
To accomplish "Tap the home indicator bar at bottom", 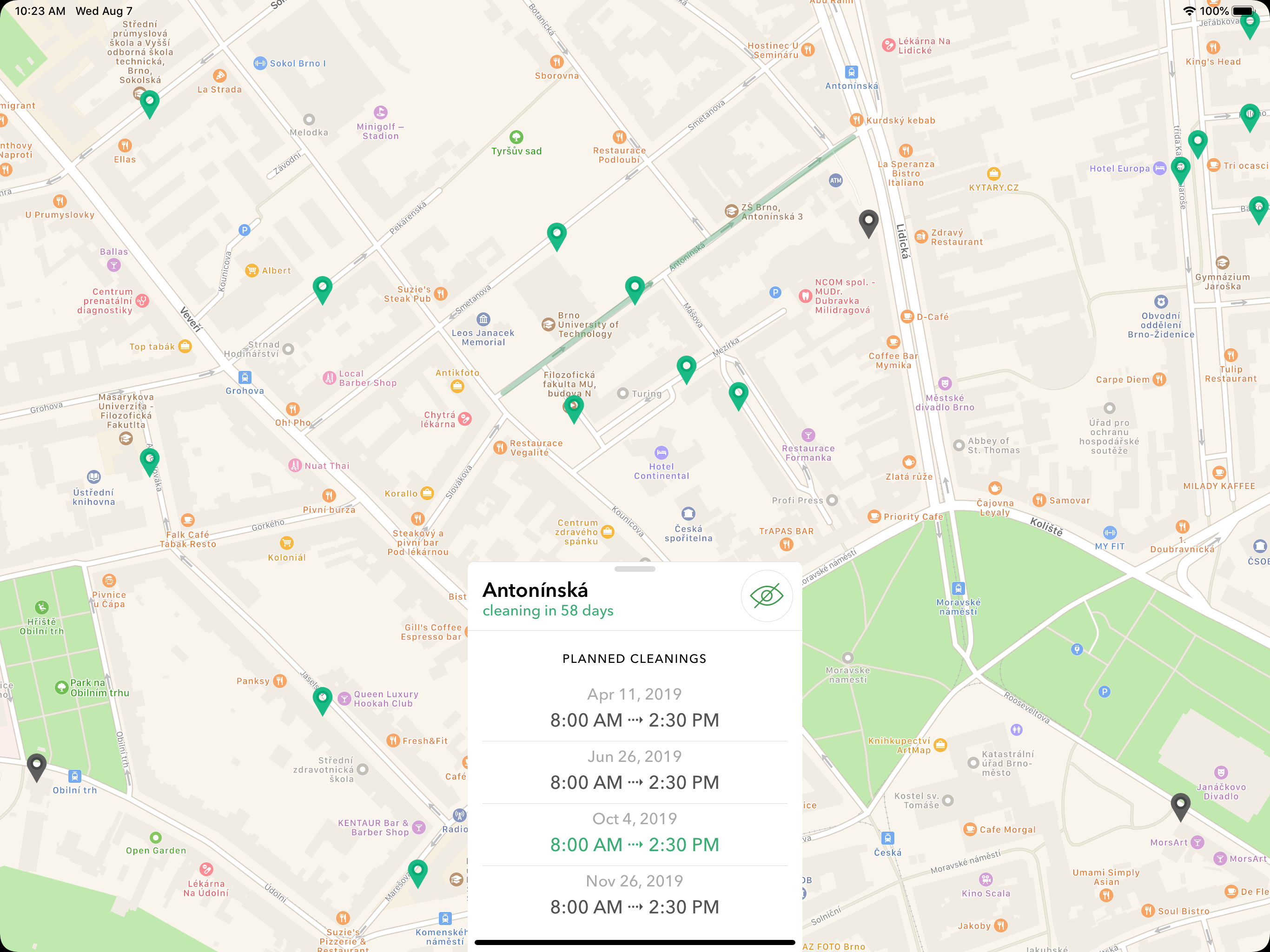I will (635, 942).
